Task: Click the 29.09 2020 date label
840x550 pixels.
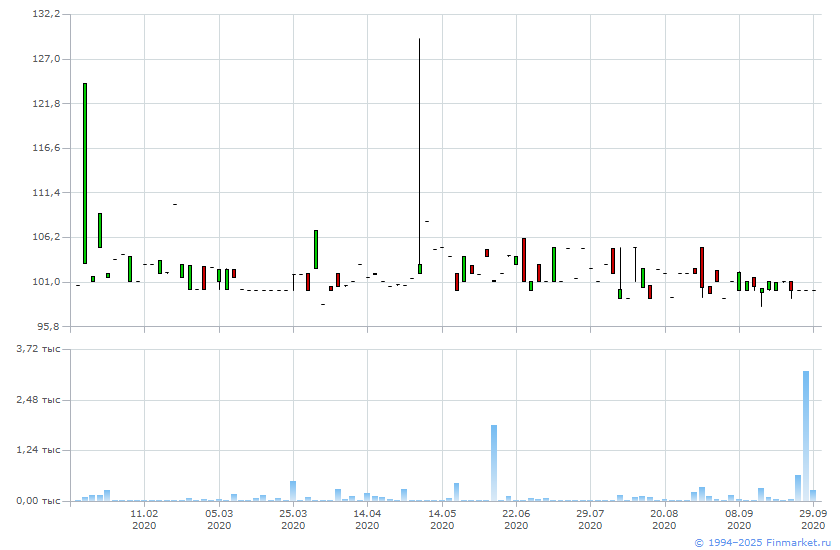Action: coord(813,519)
